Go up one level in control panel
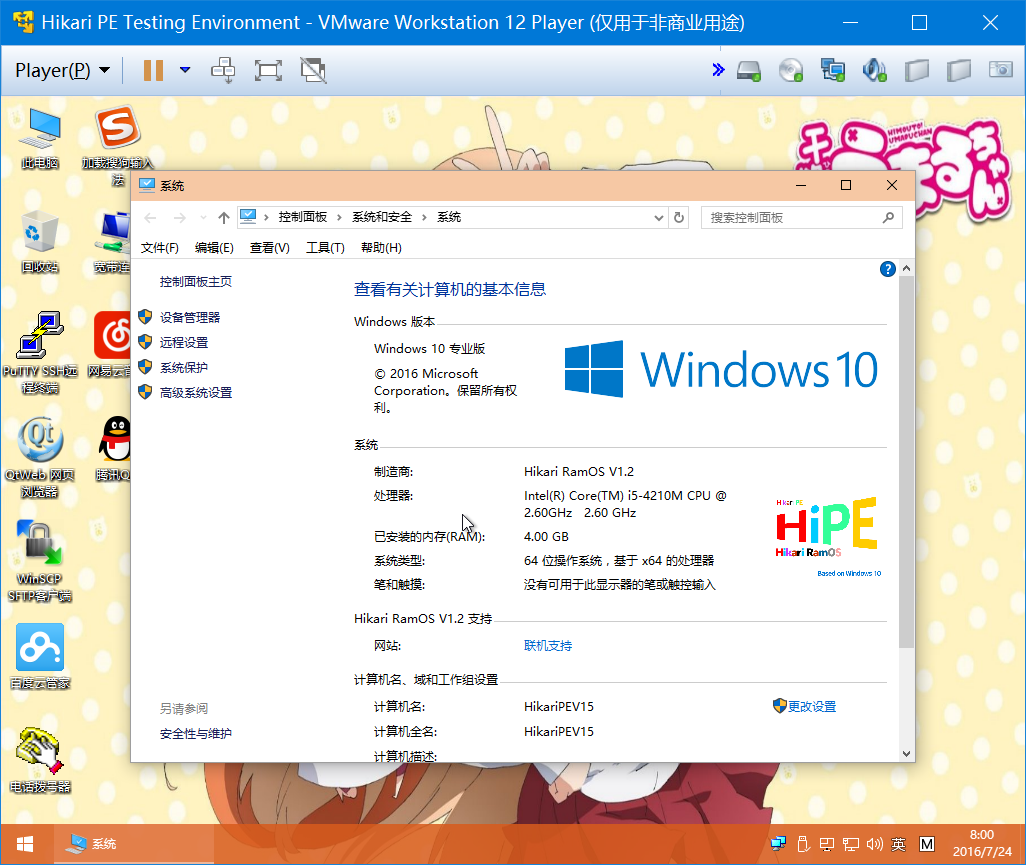Image resolution: width=1026 pixels, height=865 pixels. [224, 217]
